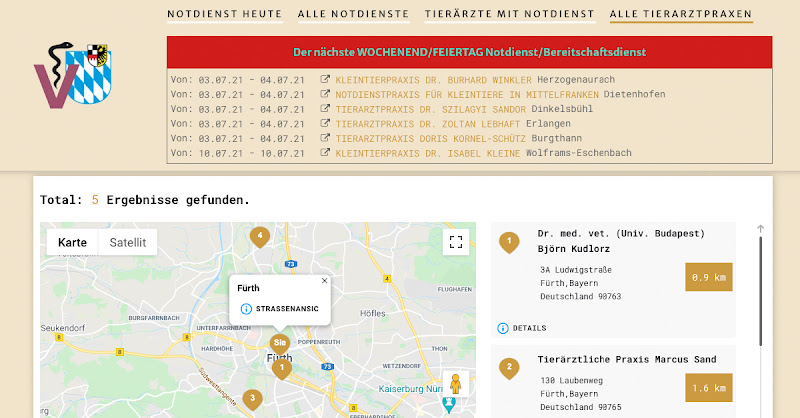
Task: Click the Sie location marker
Action: tap(280, 343)
